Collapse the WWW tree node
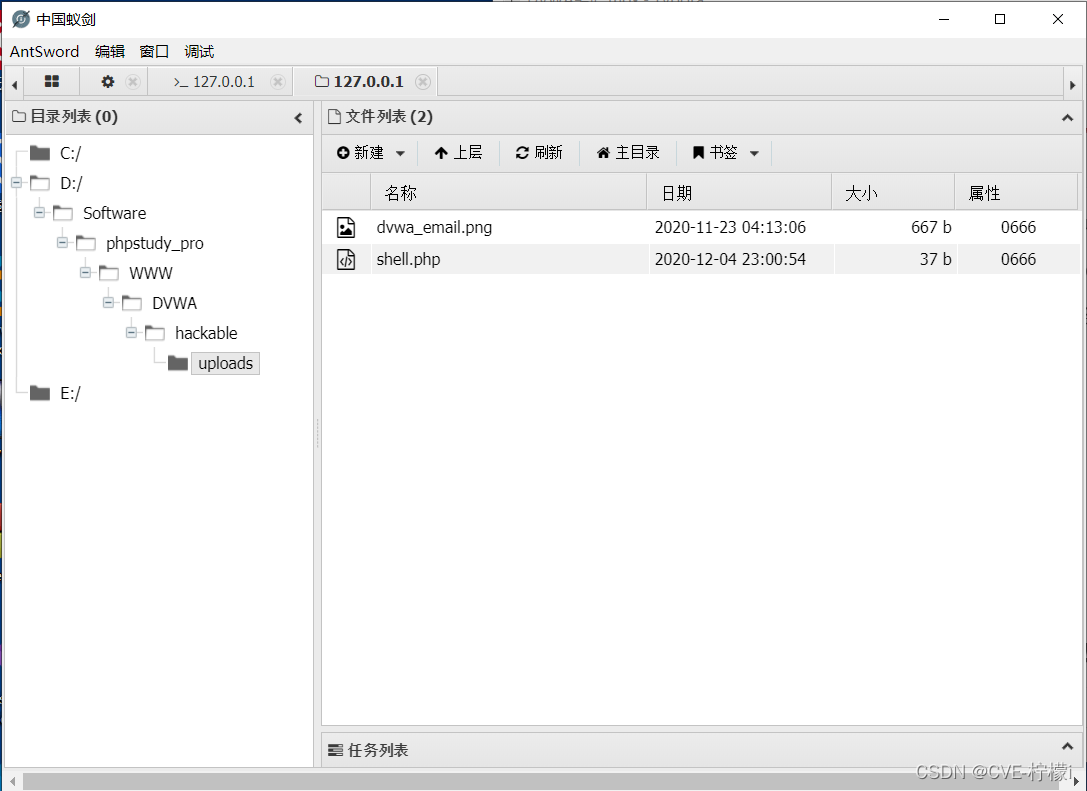Image resolution: width=1087 pixels, height=791 pixels. (85, 272)
